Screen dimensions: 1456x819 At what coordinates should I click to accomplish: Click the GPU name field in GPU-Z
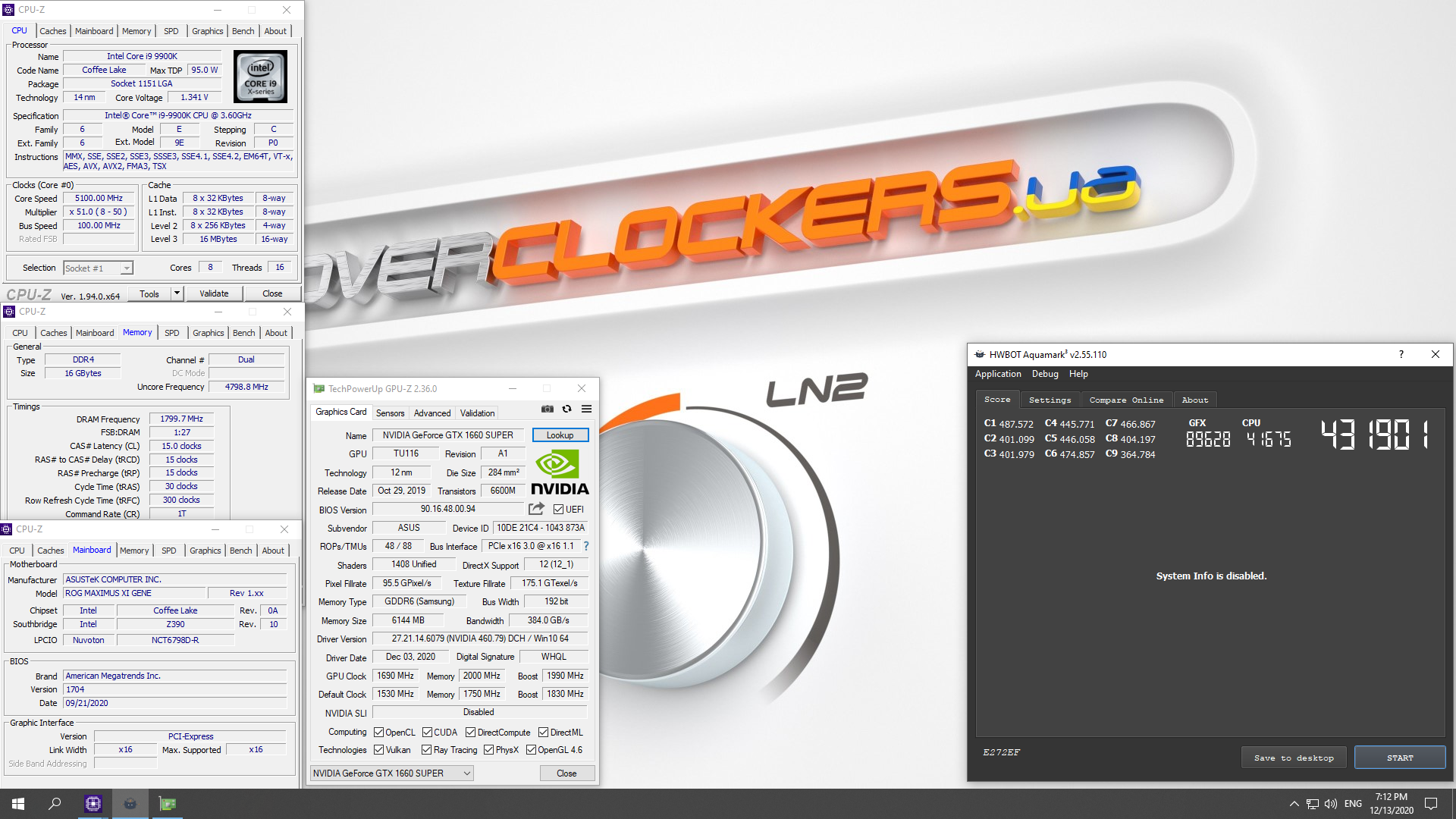[x=447, y=435]
